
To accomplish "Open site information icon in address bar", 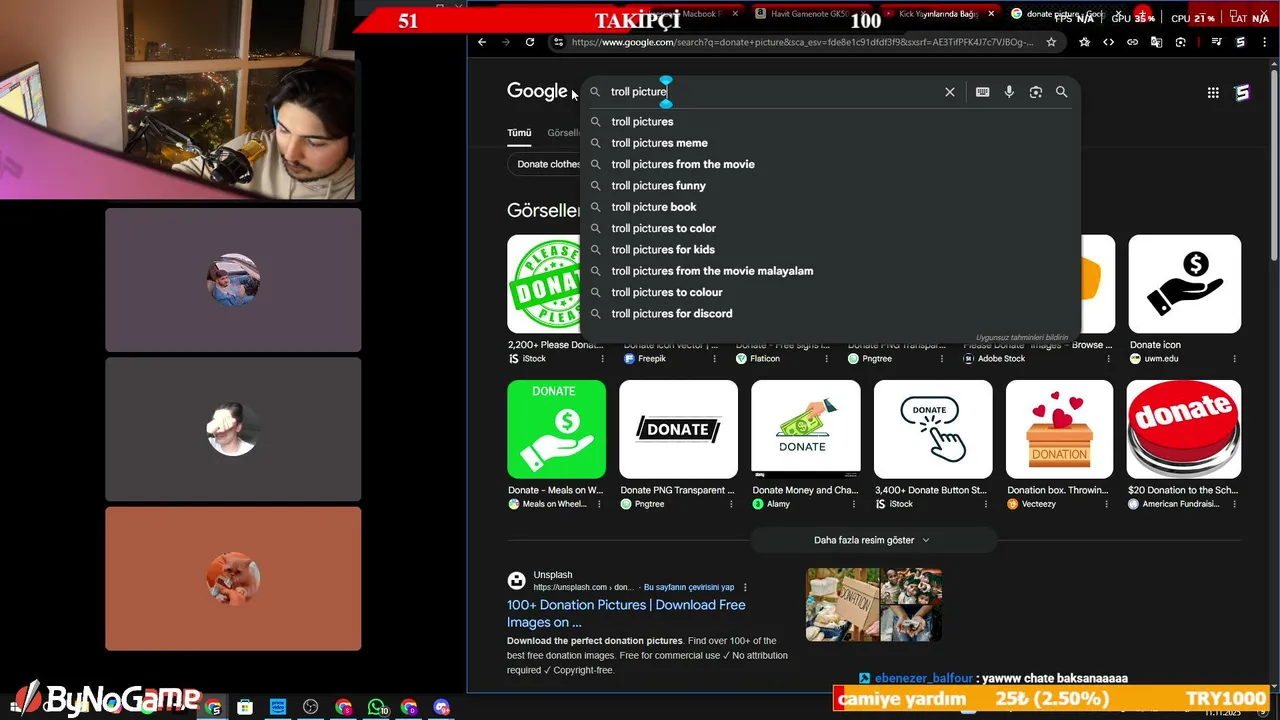I will (558, 42).
